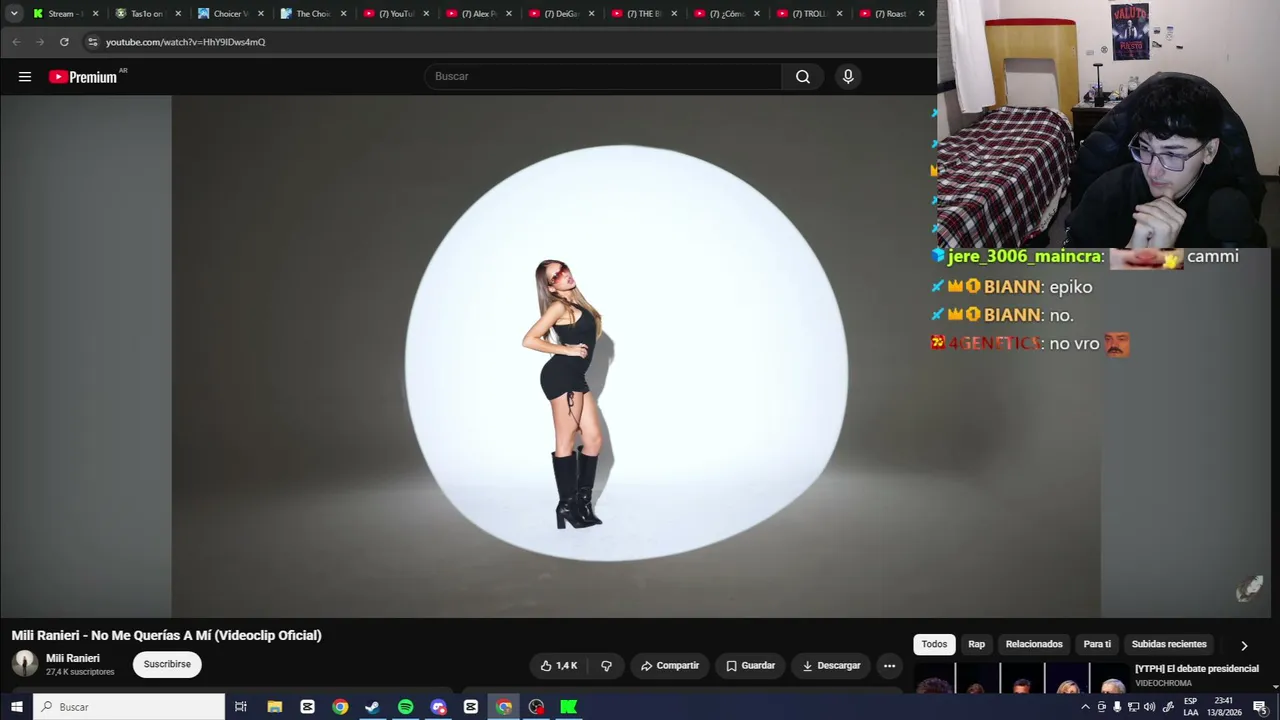This screenshot has width=1280, height=720.
Task: Toggle the Guardar save-to-playlist button
Action: 750,666
